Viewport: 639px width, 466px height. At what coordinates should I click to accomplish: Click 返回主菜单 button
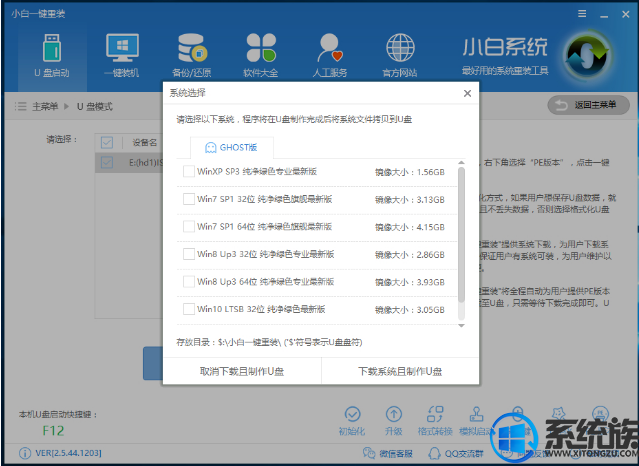point(588,105)
